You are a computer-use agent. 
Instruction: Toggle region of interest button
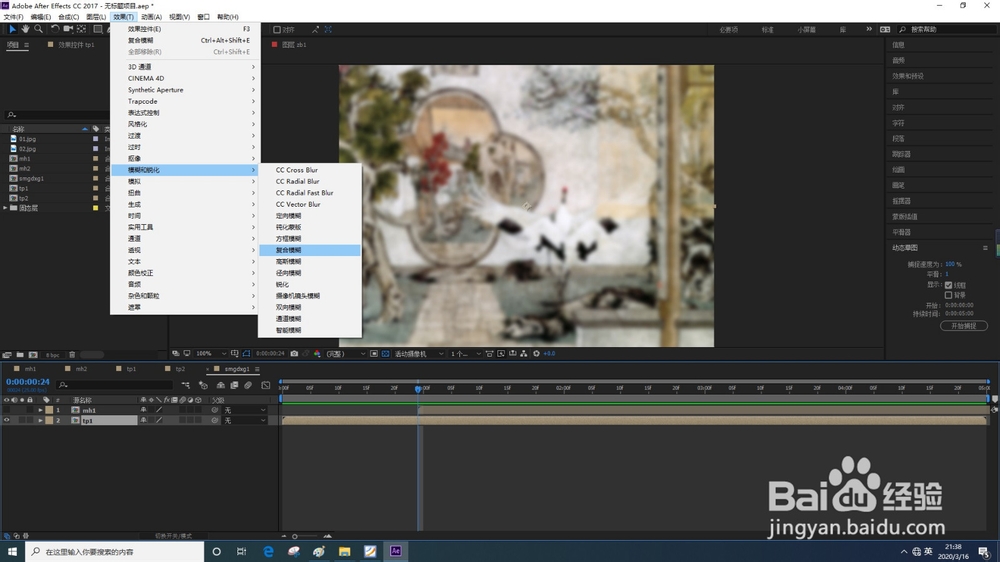coord(374,353)
